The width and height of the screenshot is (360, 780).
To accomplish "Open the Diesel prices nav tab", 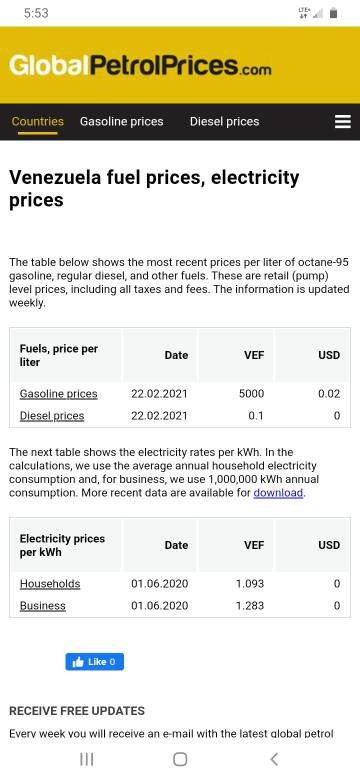I will (224, 121).
